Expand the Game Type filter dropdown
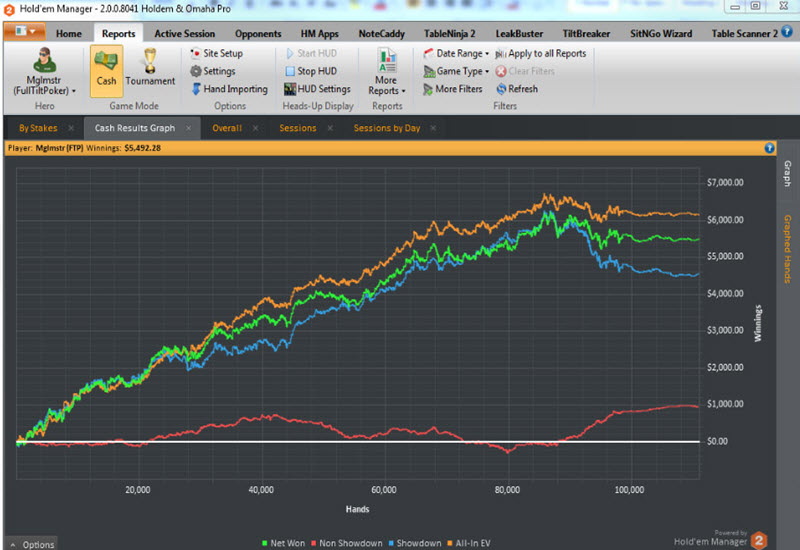This screenshot has width=800, height=550. coord(456,71)
